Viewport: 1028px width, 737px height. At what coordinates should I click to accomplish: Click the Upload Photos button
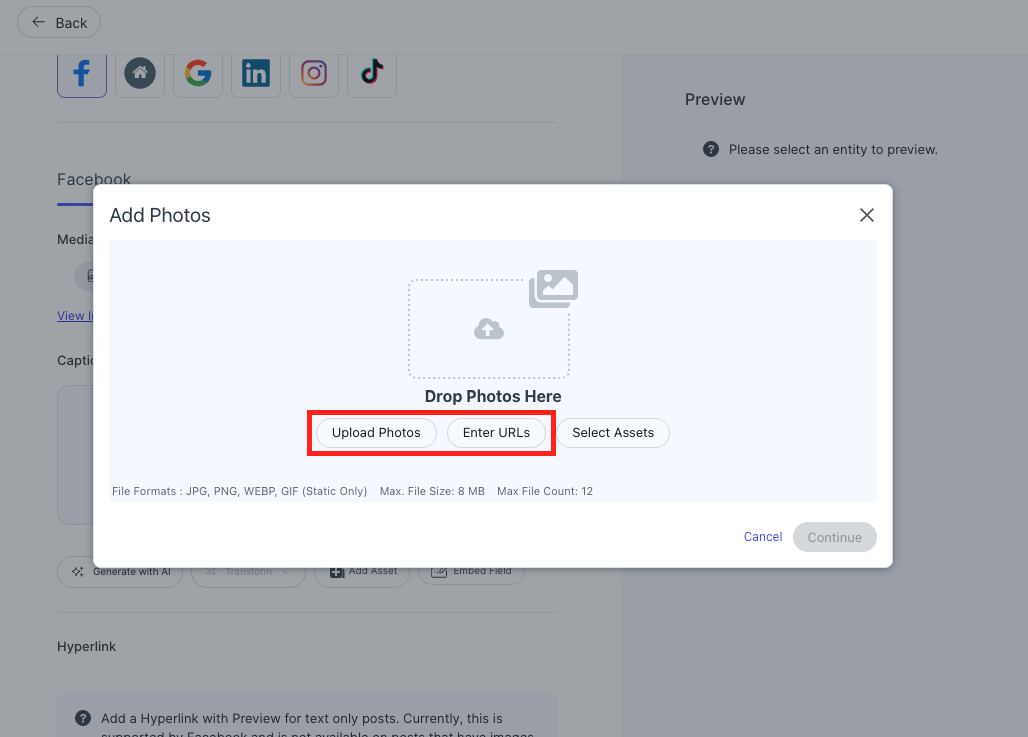click(376, 433)
